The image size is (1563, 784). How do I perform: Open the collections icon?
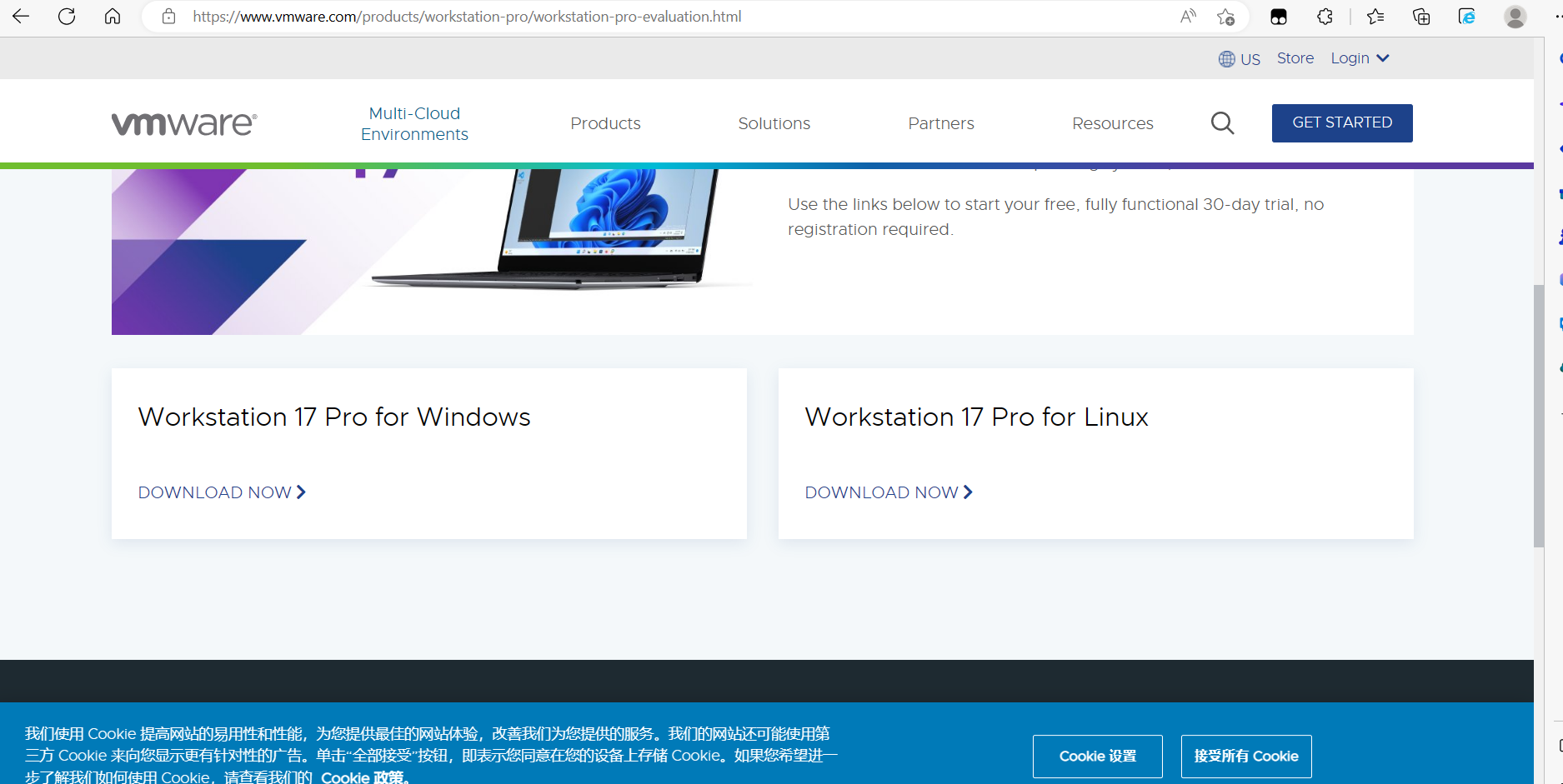(x=1421, y=16)
